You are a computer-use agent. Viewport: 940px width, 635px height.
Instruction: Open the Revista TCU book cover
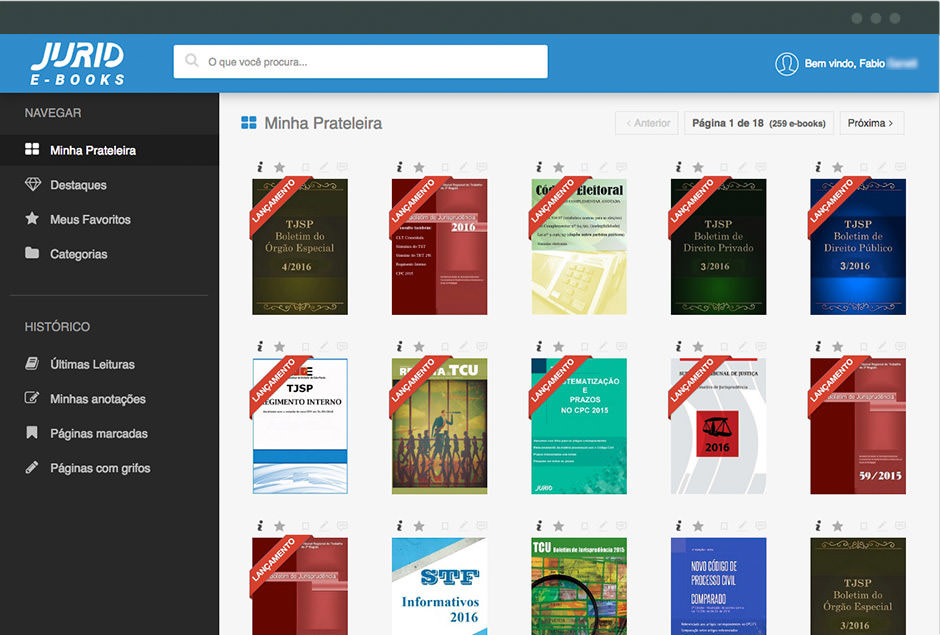point(439,426)
